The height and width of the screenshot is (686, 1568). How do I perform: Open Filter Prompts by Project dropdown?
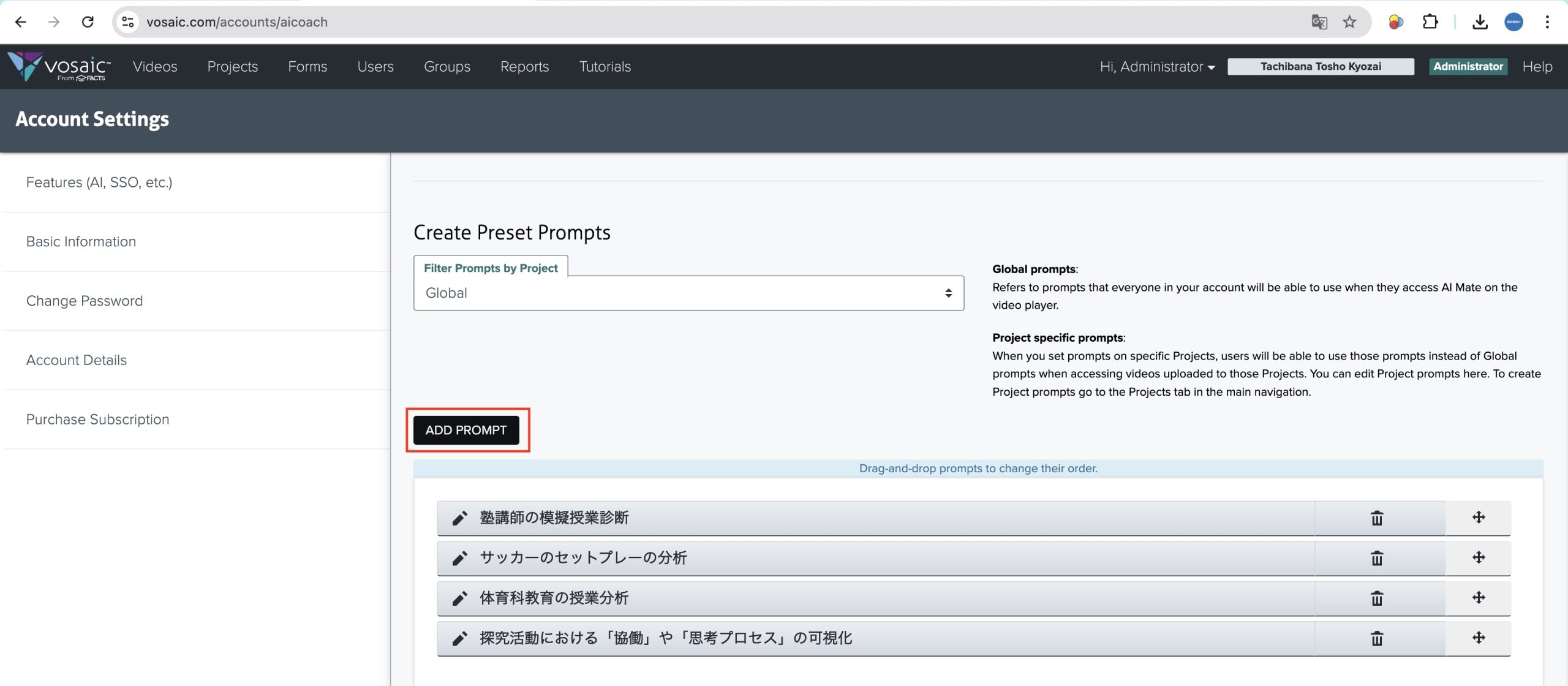(688, 293)
